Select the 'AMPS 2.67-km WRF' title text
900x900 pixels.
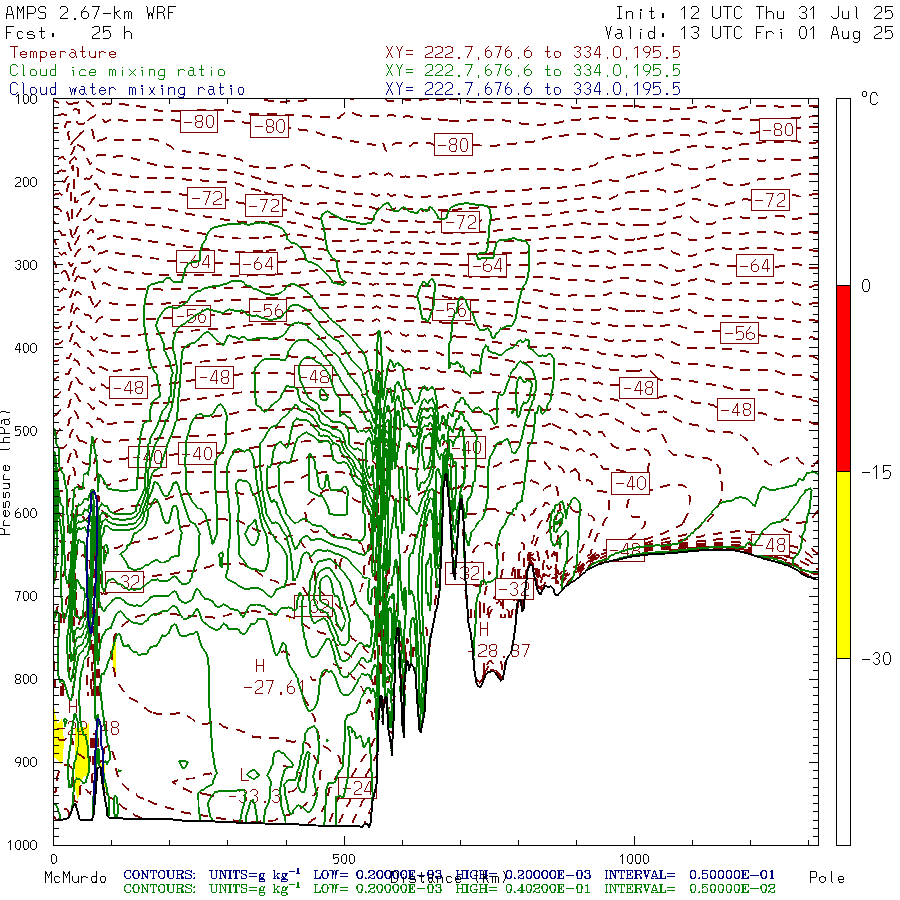pyautogui.click(x=90, y=13)
